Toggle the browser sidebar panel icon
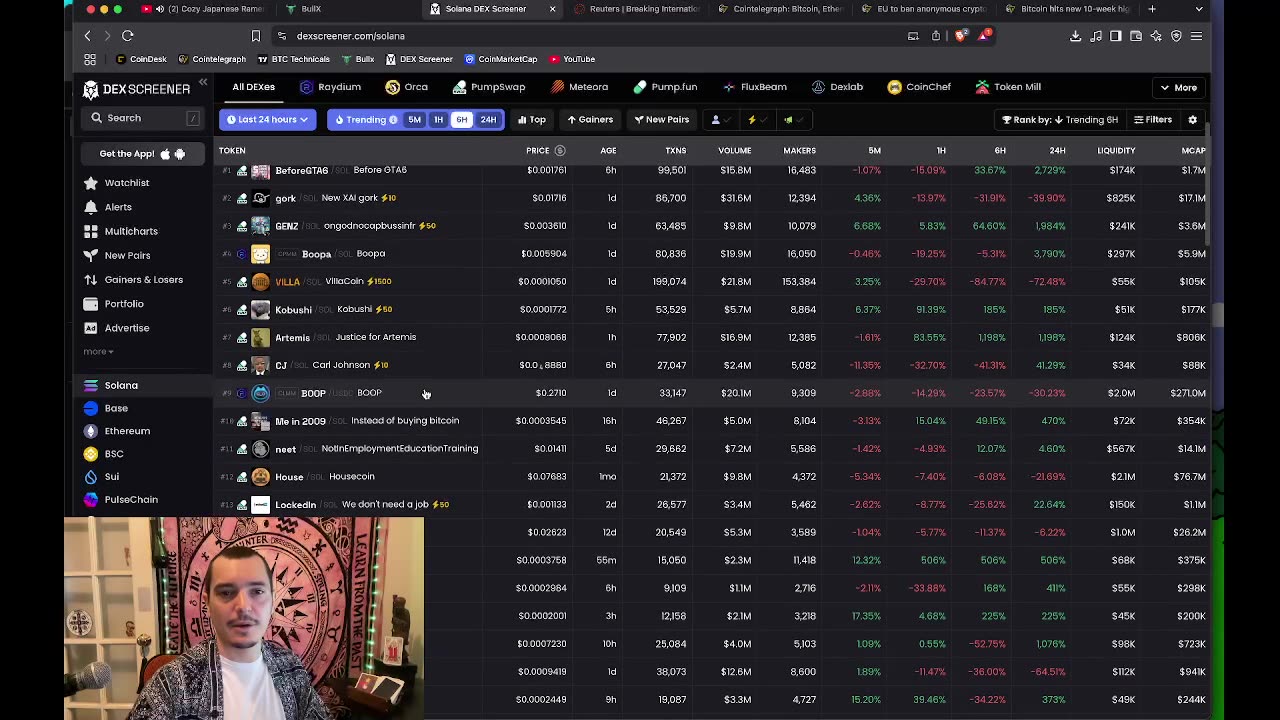This screenshot has height=720, width=1280. coord(1116,36)
